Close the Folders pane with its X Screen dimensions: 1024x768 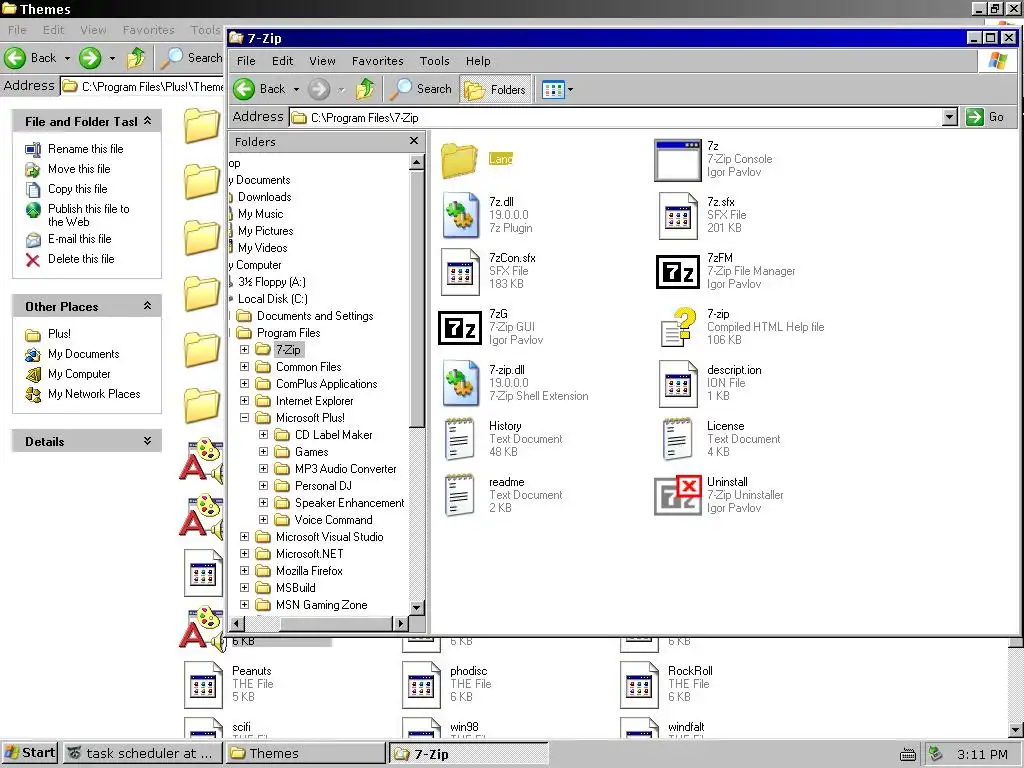coord(413,141)
